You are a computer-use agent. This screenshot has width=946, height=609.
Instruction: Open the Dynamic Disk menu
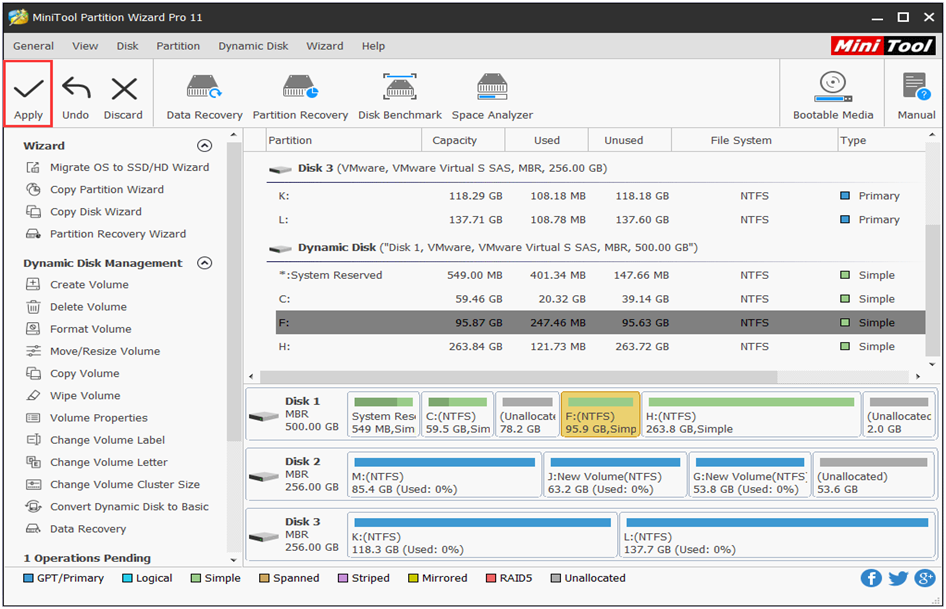click(x=253, y=46)
